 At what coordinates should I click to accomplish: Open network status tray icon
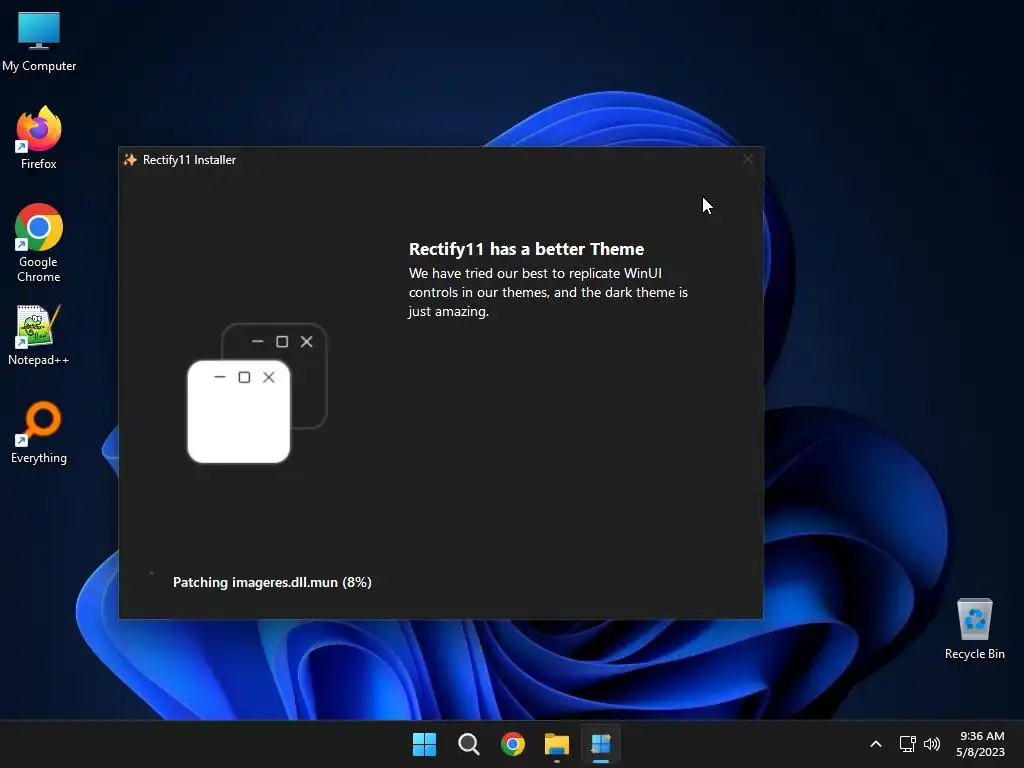pos(907,744)
